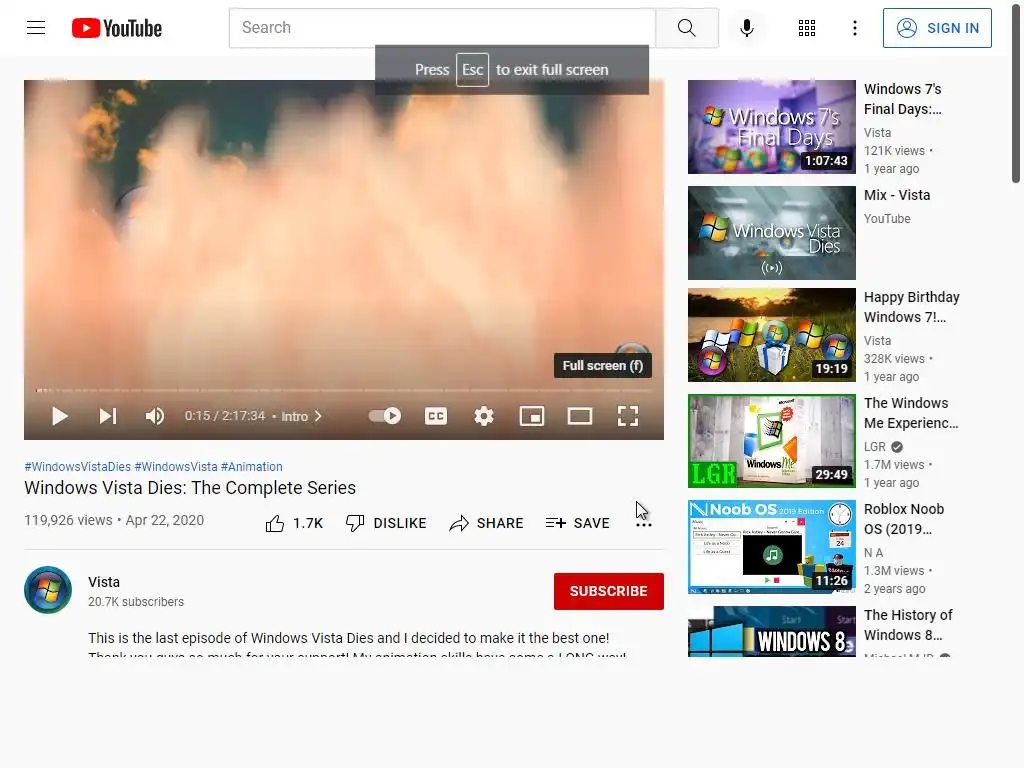Open the hamburger guide menu
The width and height of the screenshot is (1024, 768).
(36, 28)
